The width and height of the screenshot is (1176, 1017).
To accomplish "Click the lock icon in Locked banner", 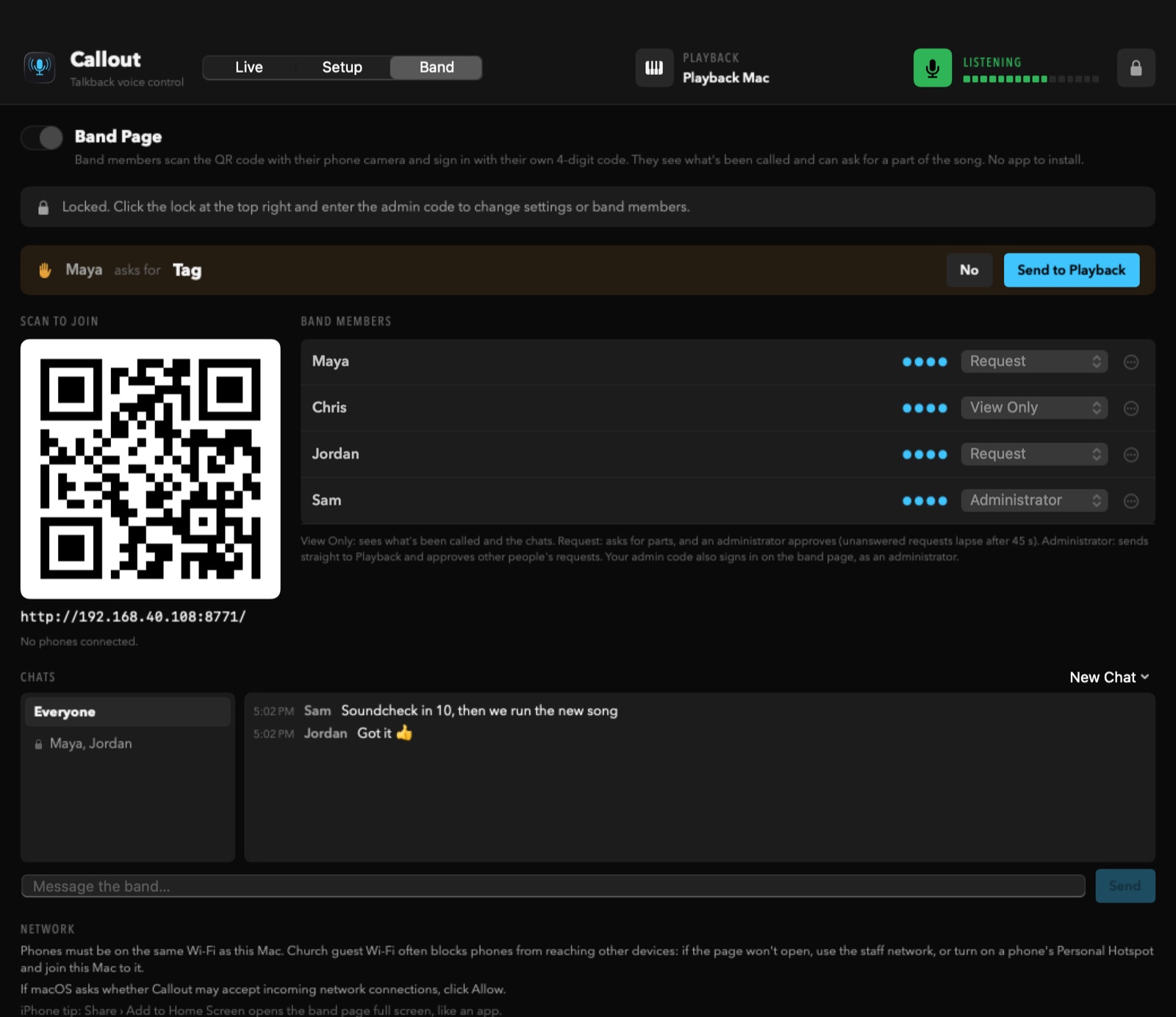I will click(43, 207).
